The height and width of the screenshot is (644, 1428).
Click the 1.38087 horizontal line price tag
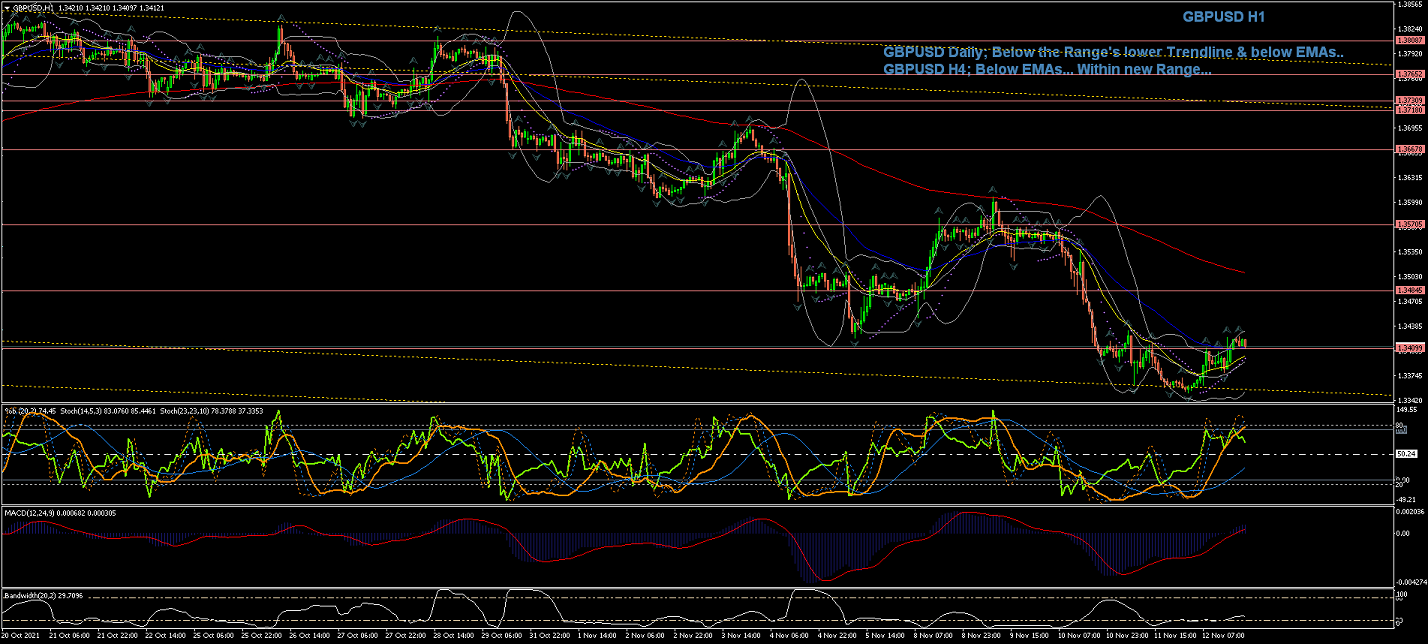coord(1409,41)
